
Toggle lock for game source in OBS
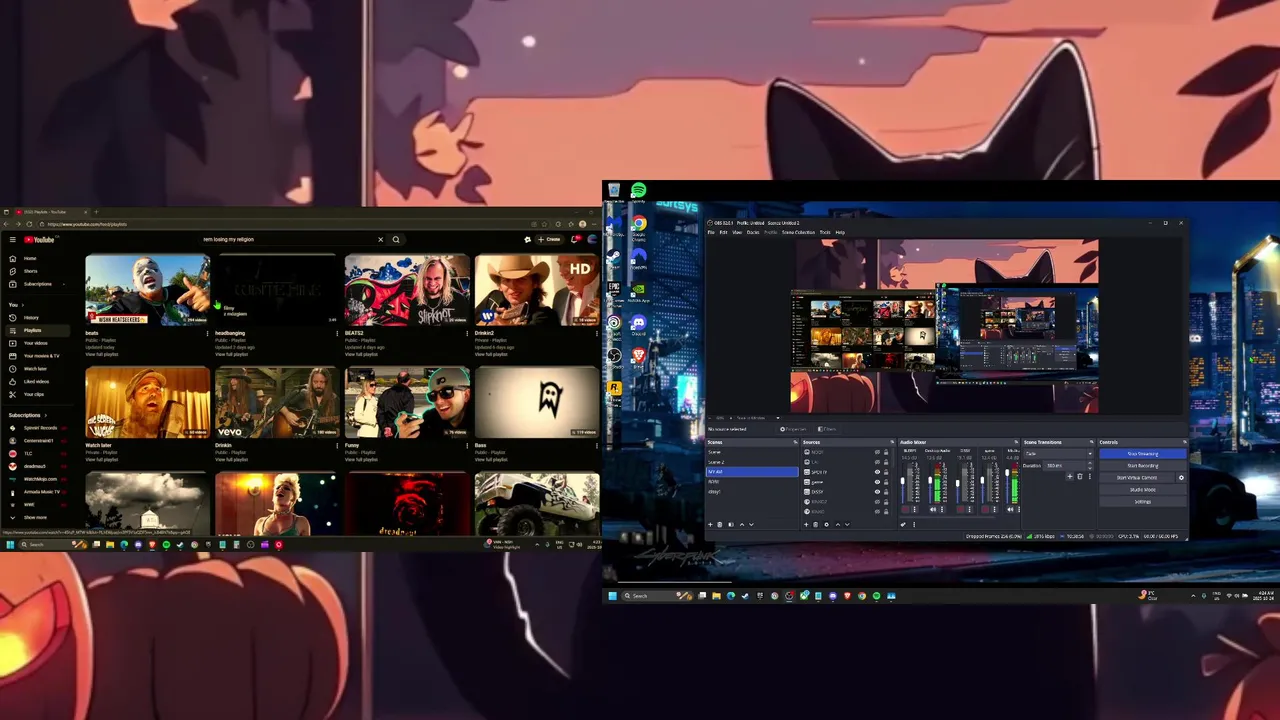point(886,482)
